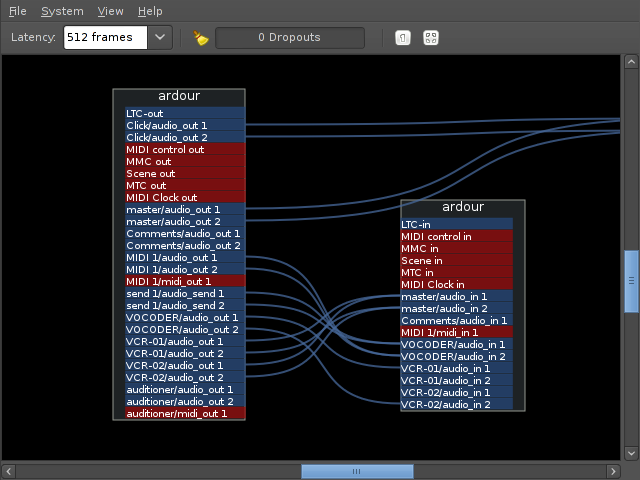Click the vertical scrollbar up arrow
Viewport: 640px width, 480px height.
tap(631, 62)
